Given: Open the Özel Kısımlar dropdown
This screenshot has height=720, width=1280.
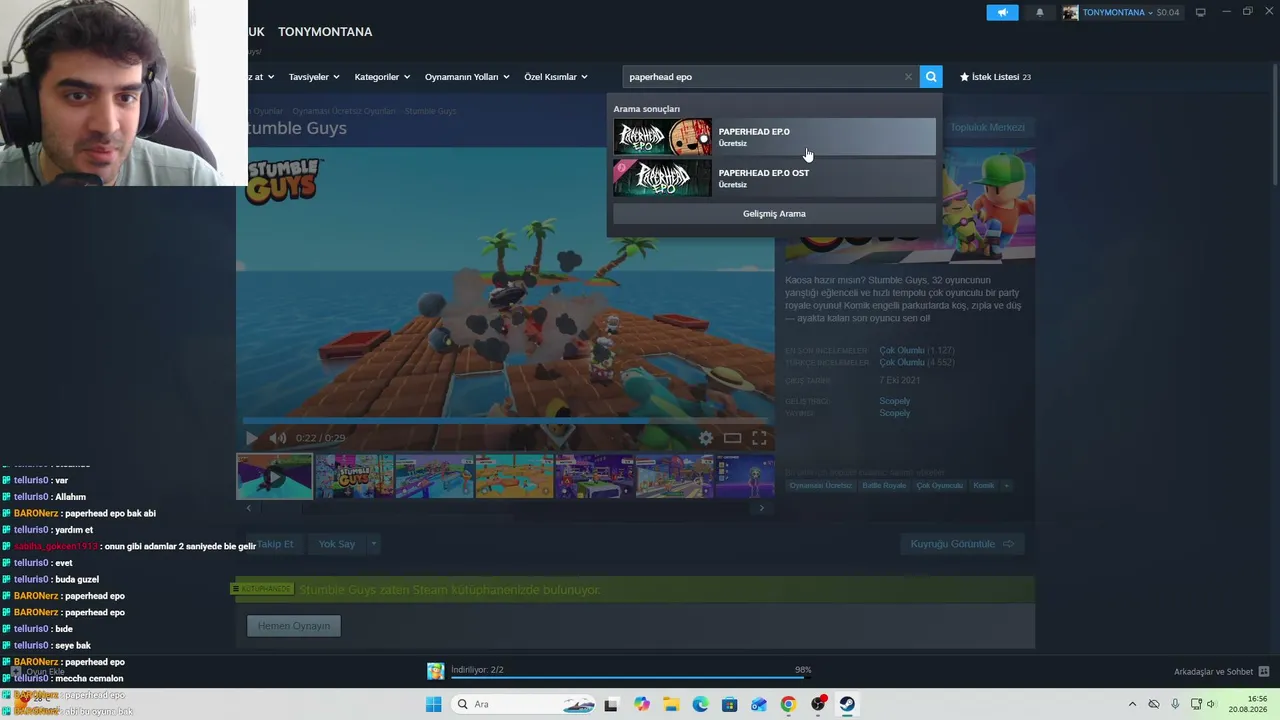Looking at the screenshot, I should click(x=556, y=77).
